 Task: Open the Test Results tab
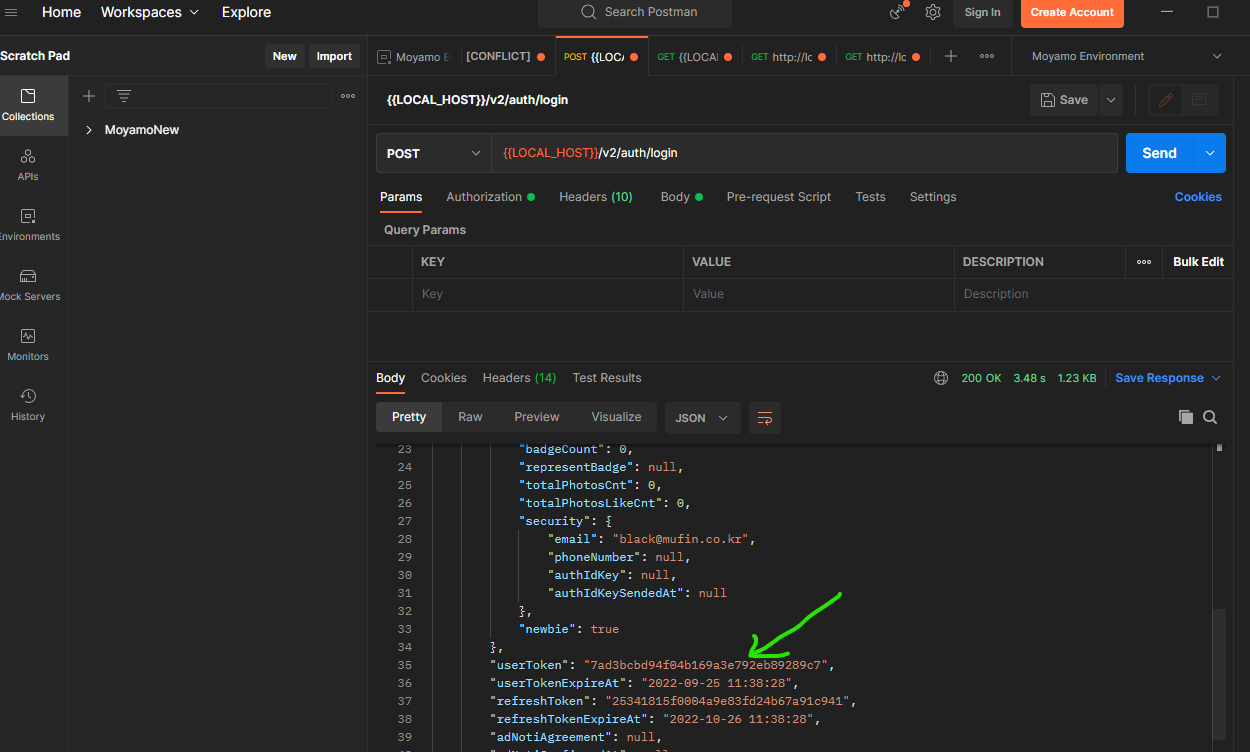pos(607,378)
